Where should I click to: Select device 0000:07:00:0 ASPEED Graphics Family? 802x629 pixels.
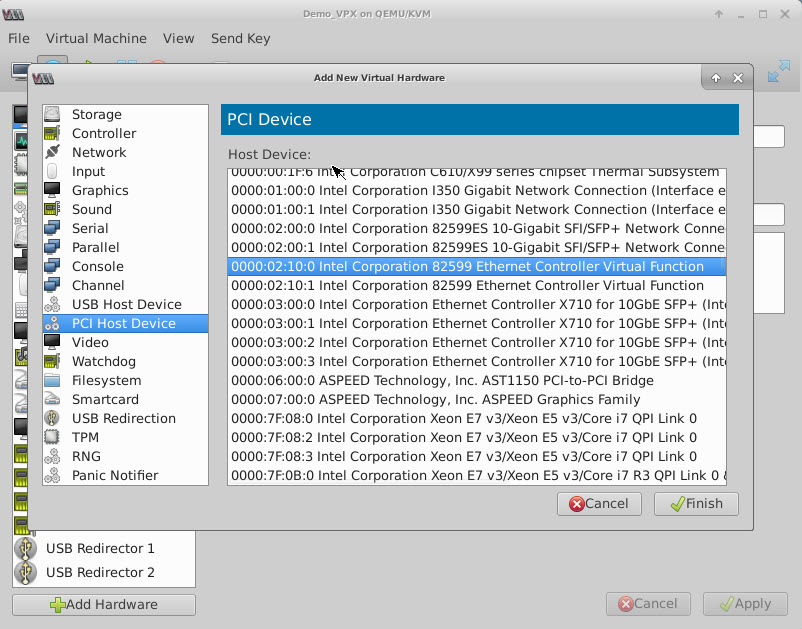point(477,399)
